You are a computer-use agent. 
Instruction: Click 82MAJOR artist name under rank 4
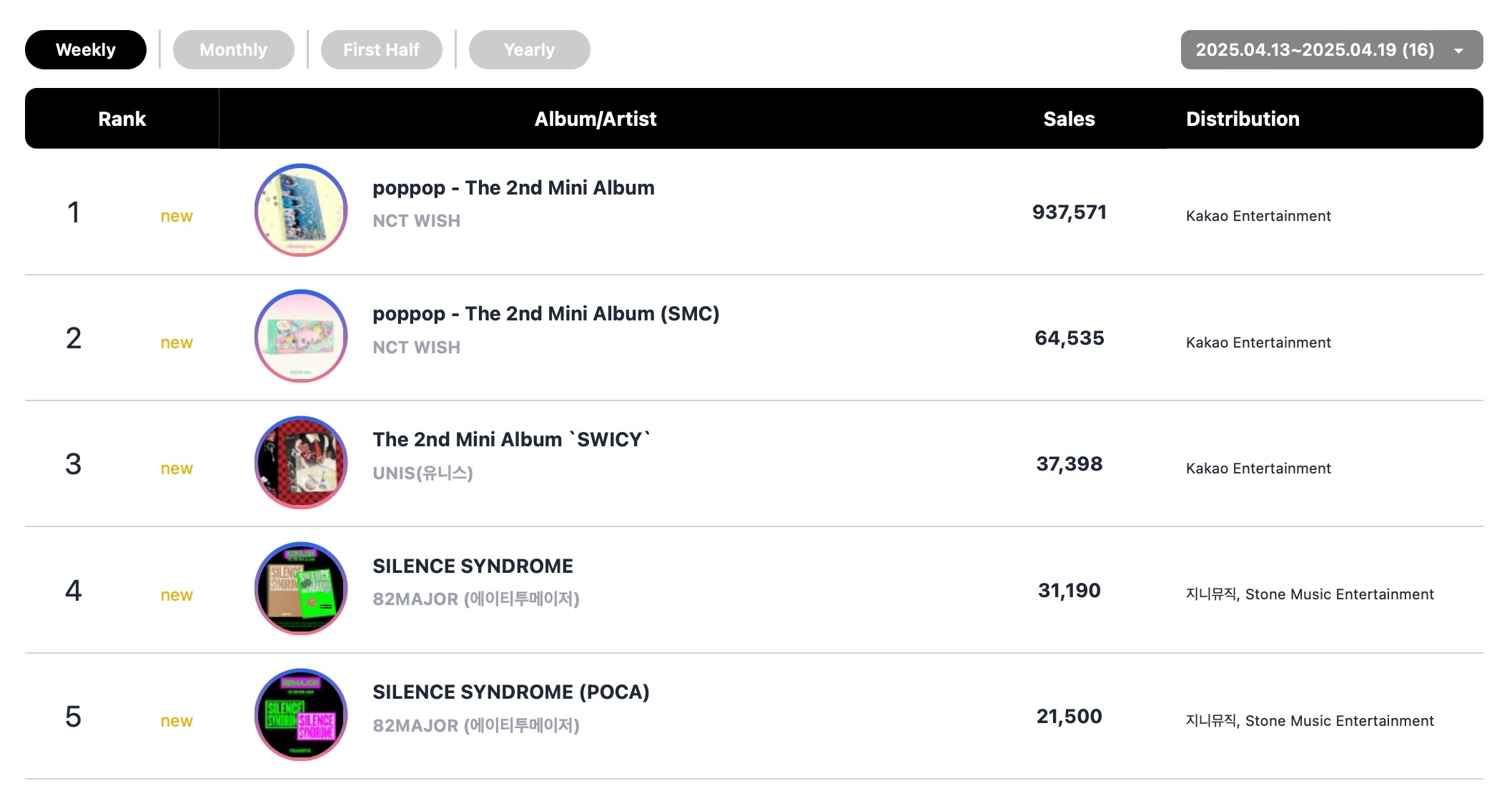(x=476, y=599)
